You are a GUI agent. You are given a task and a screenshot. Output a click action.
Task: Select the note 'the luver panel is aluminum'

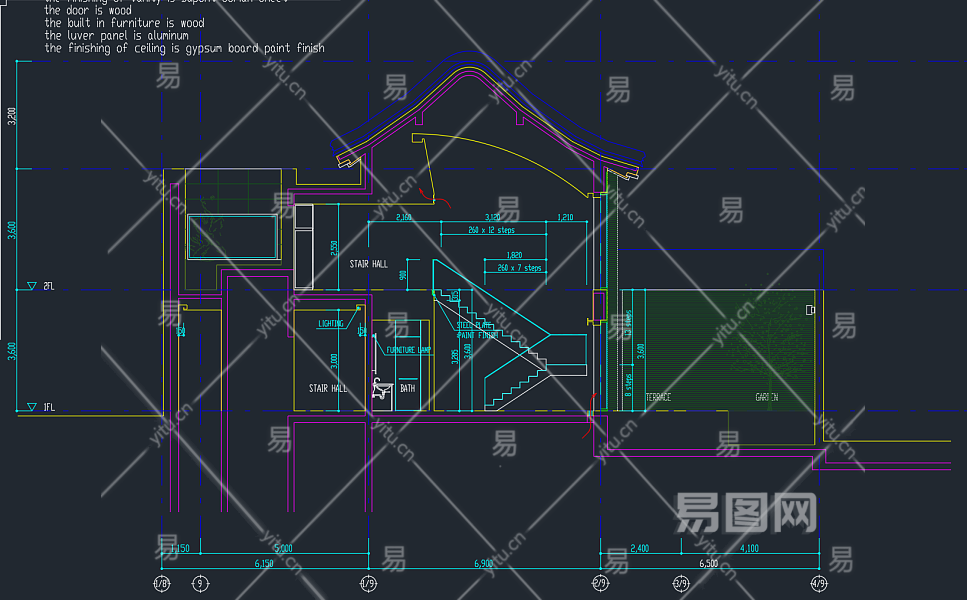(x=117, y=35)
